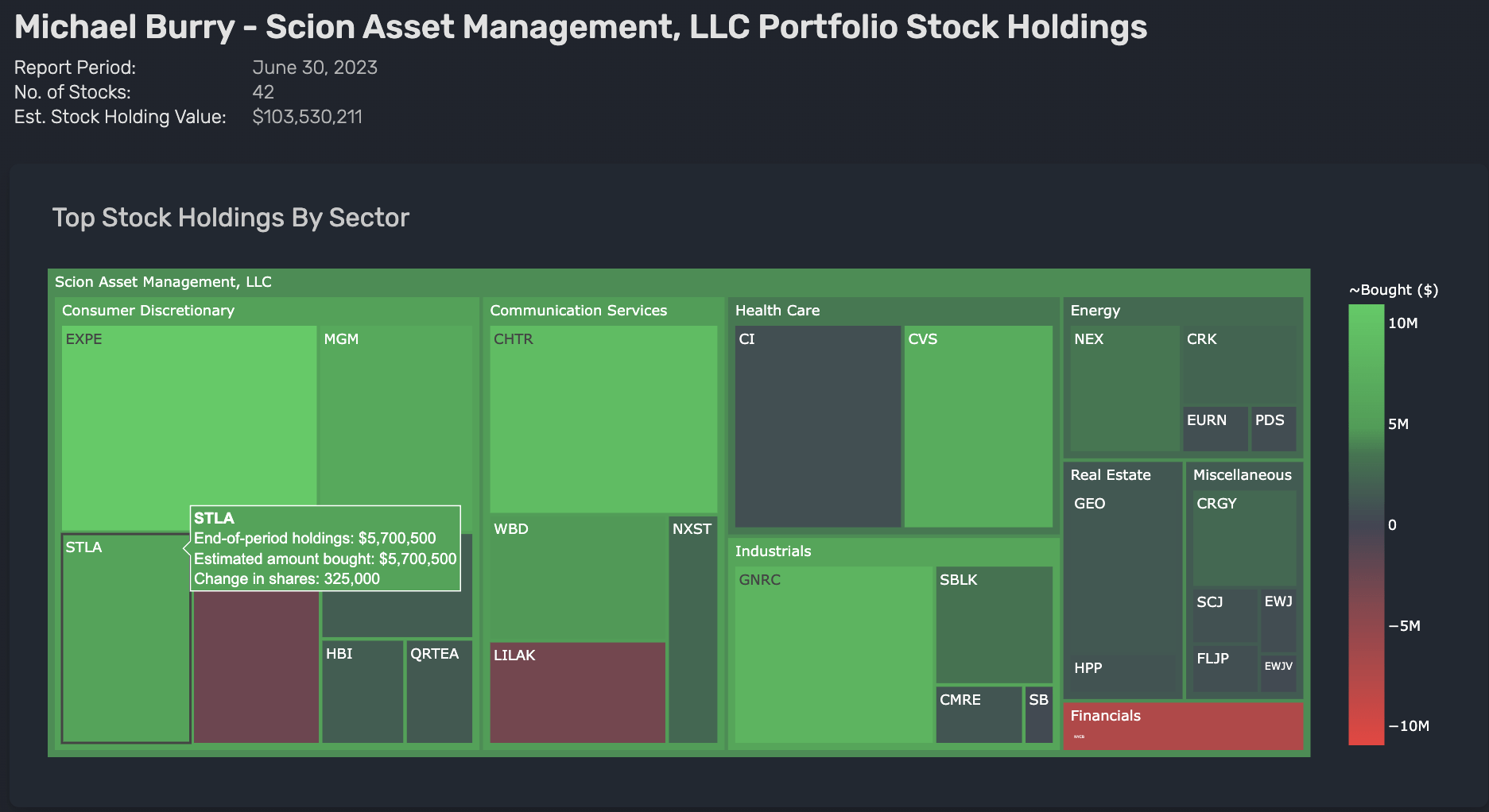
Task: Select the QRTEA stock tile
Action: [439, 692]
